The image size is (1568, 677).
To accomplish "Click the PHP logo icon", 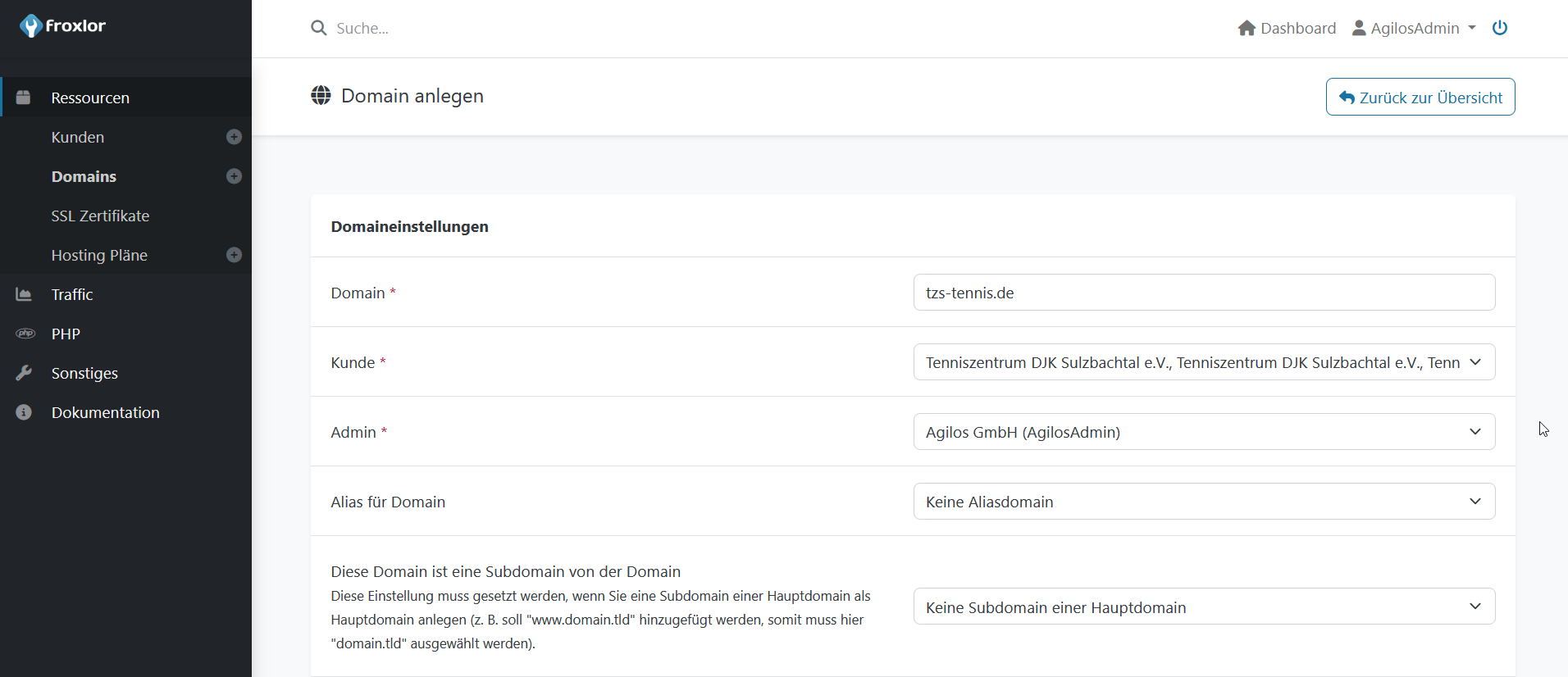I will coord(25,334).
